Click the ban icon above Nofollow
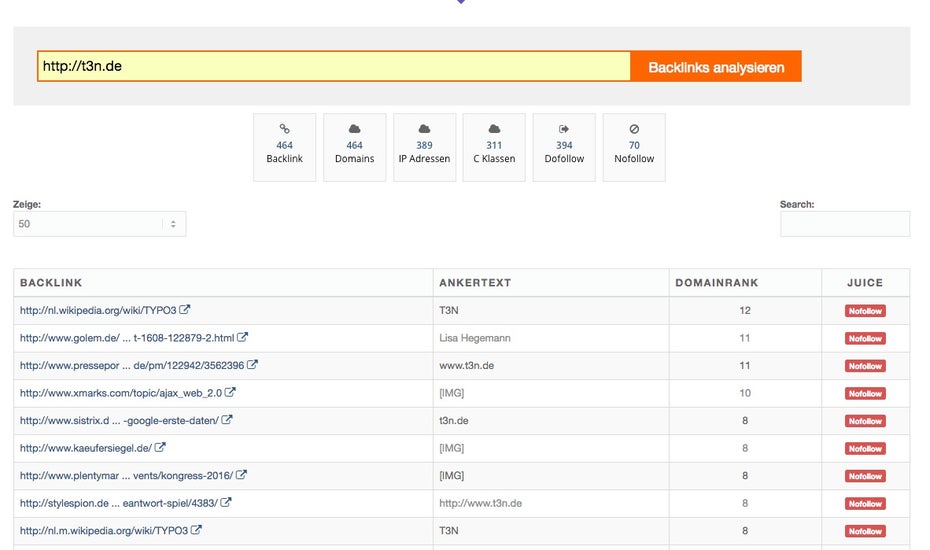Viewport: 930px width, 550px height. (634, 129)
